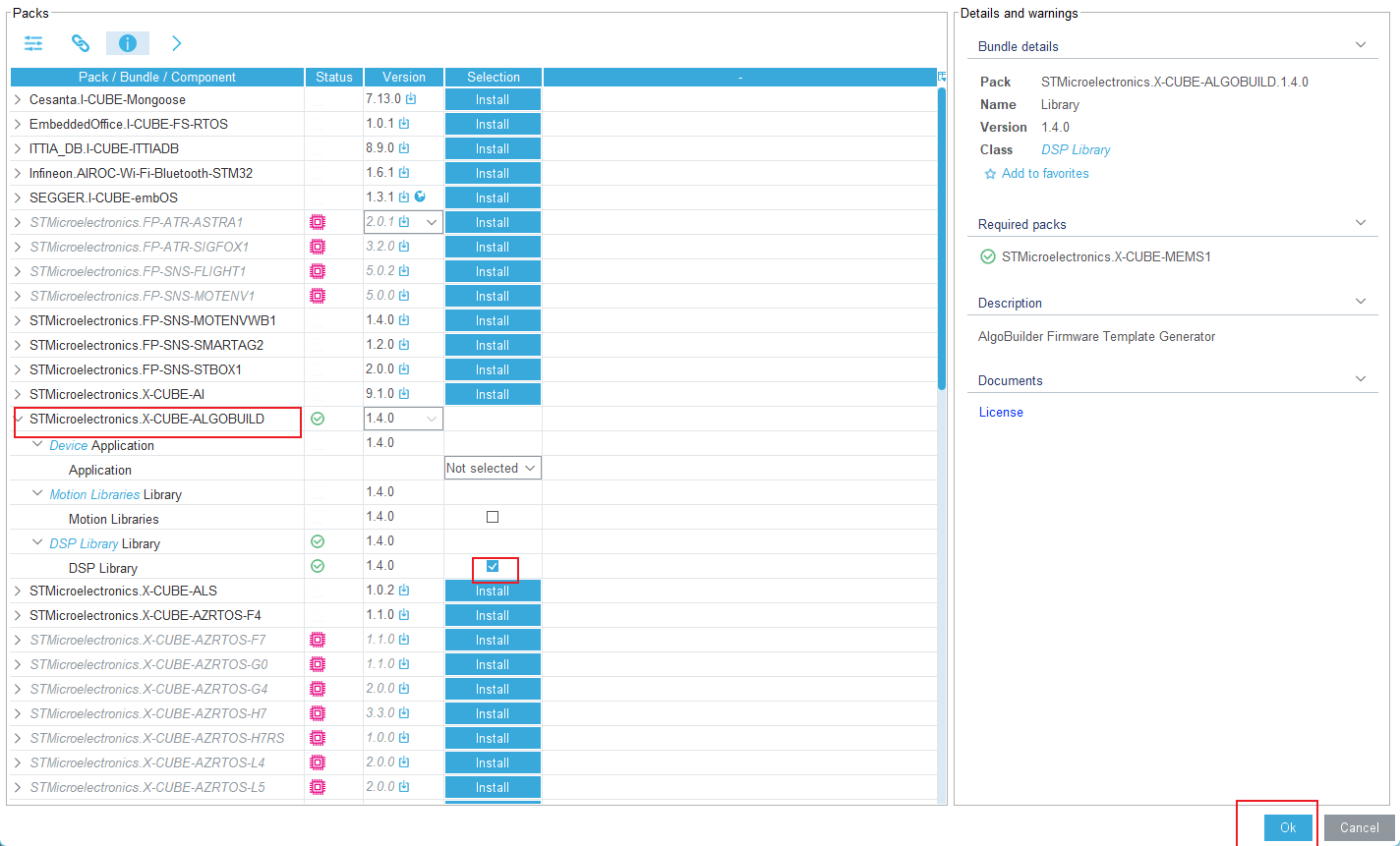Select the Application component row
This screenshot has height=846, width=1400.
point(473,470)
